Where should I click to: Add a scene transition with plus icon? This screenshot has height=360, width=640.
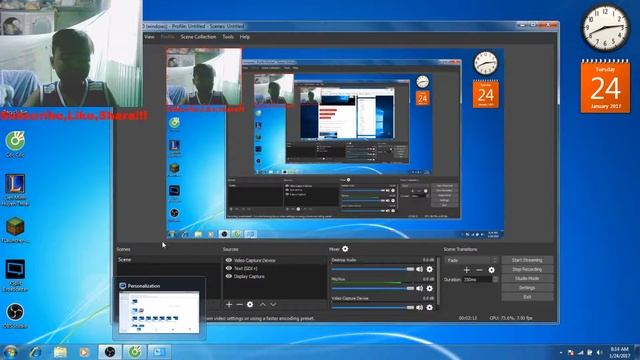(x=467, y=270)
